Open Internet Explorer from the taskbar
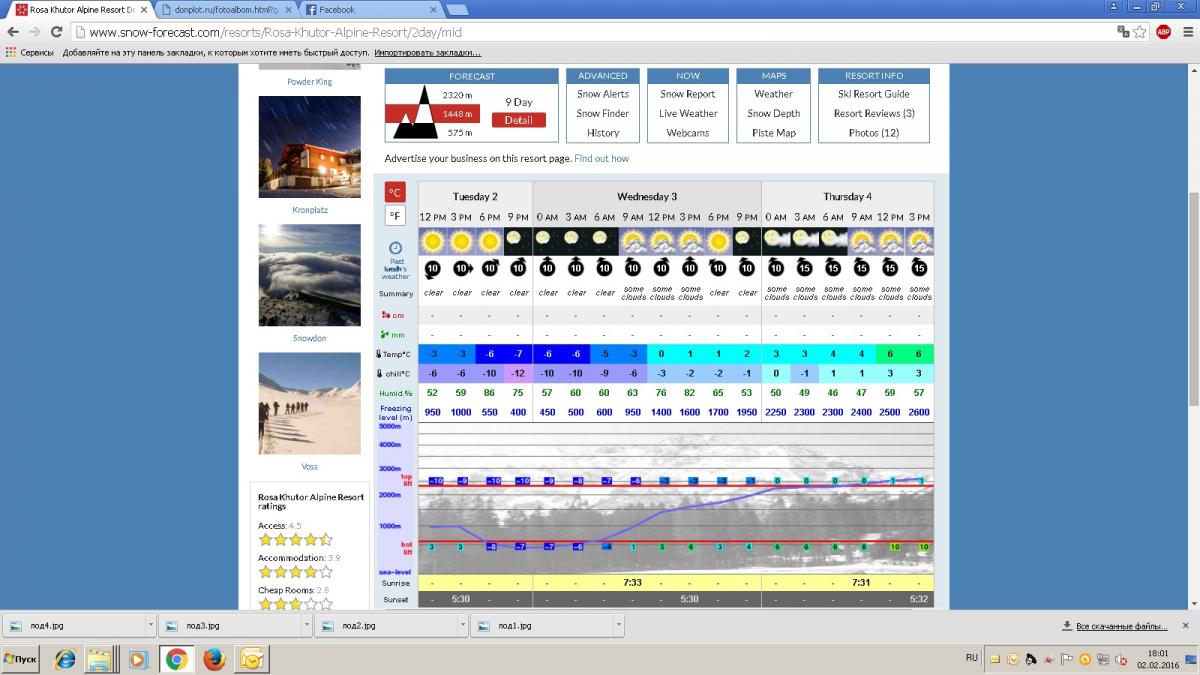Image resolution: width=1200 pixels, height=675 pixels. 64,659
